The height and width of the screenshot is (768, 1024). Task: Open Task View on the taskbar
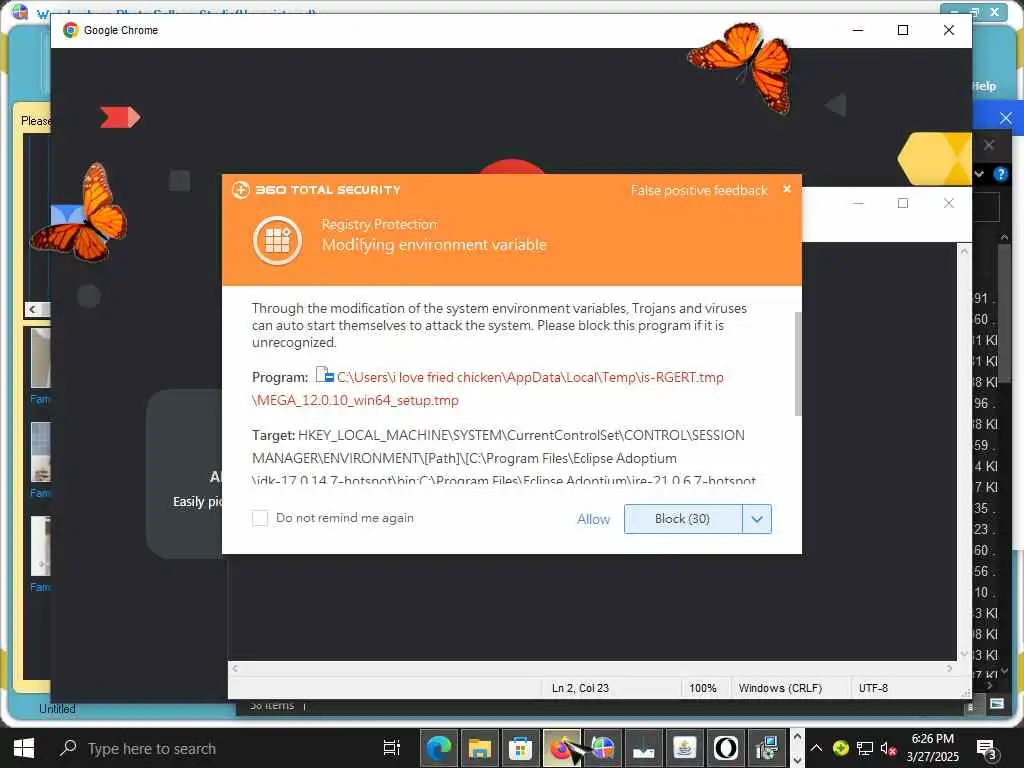(x=392, y=748)
